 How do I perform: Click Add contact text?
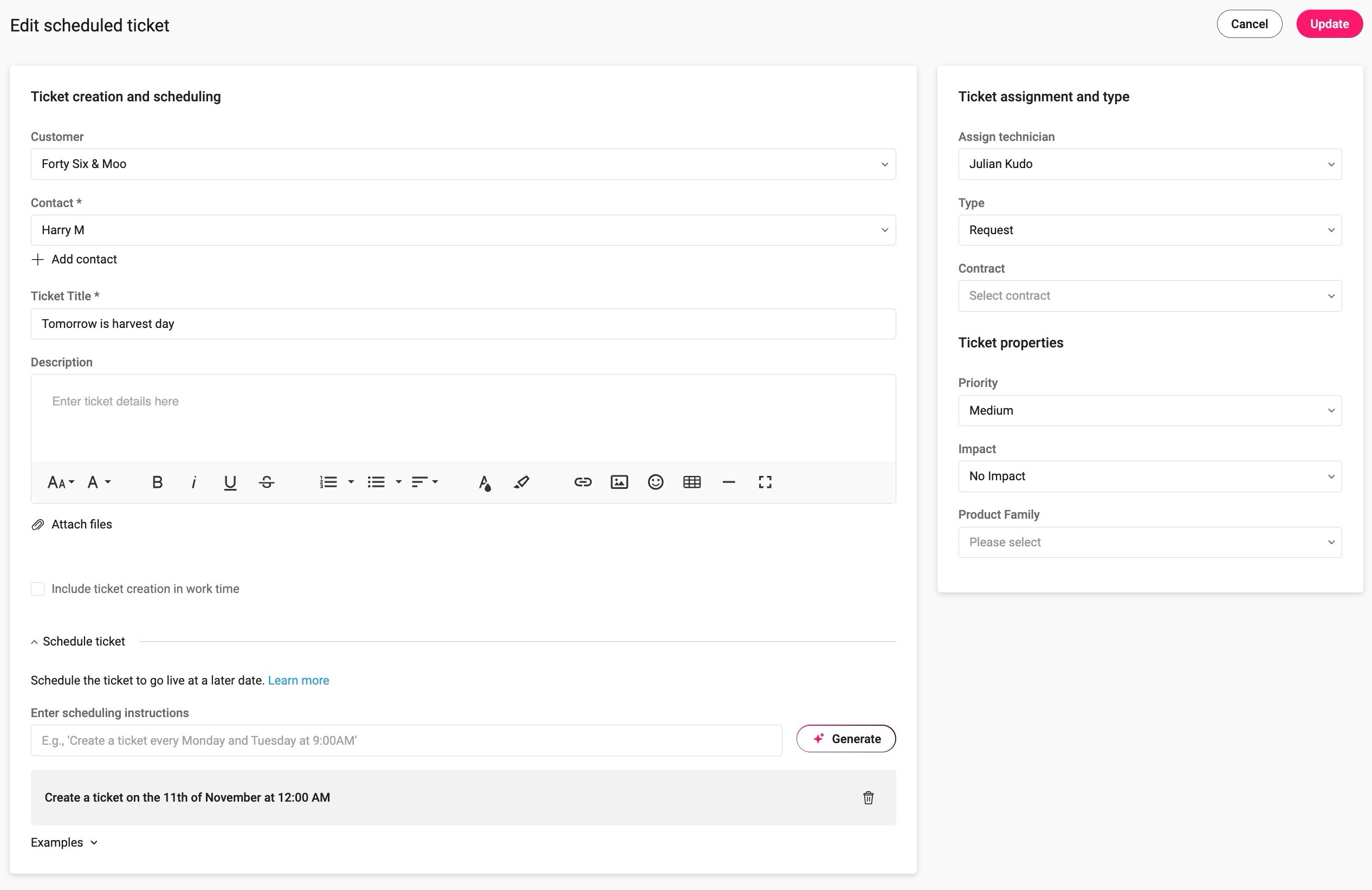click(x=84, y=260)
